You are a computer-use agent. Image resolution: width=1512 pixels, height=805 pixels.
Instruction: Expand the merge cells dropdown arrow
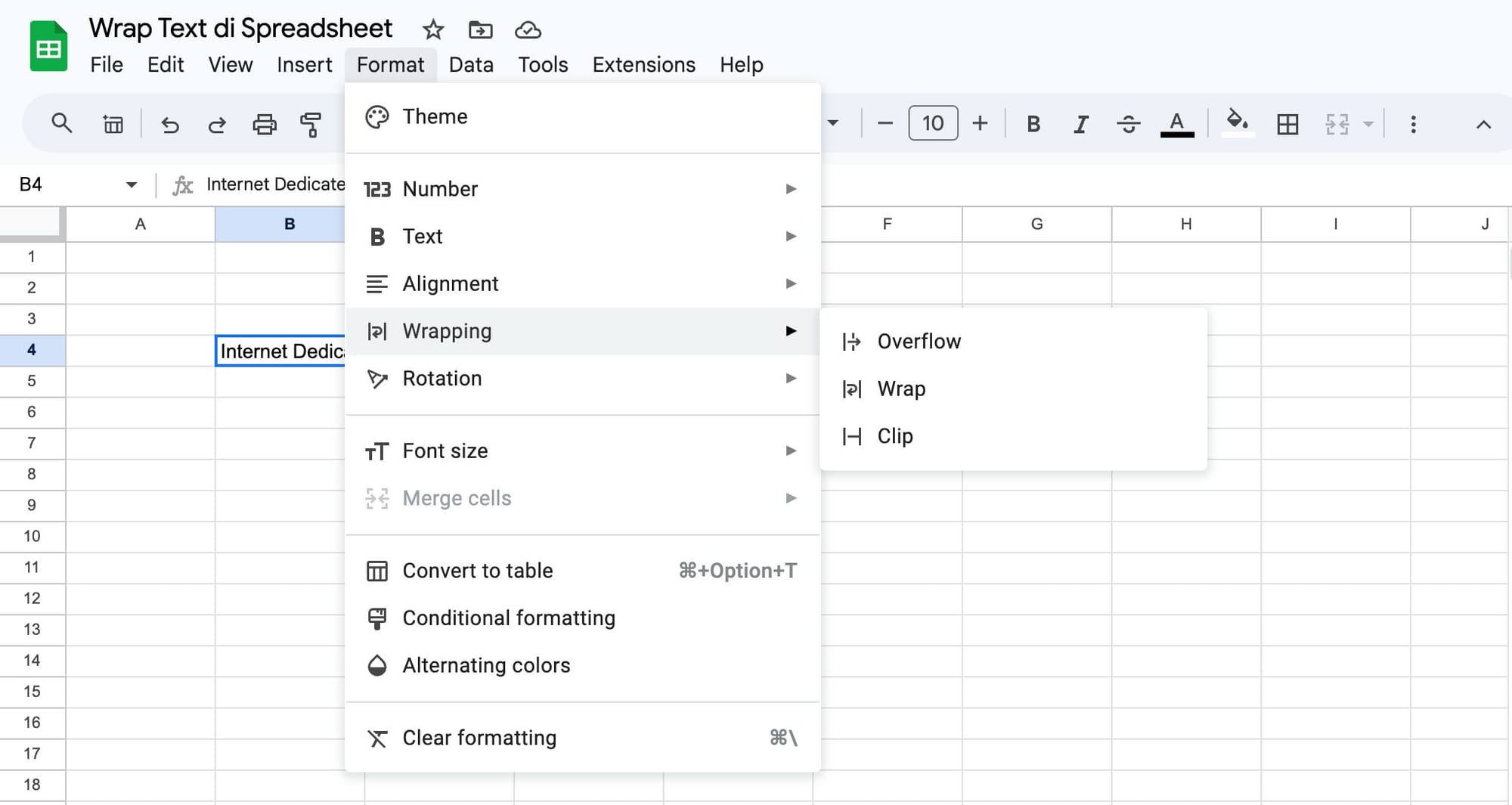click(x=1368, y=124)
